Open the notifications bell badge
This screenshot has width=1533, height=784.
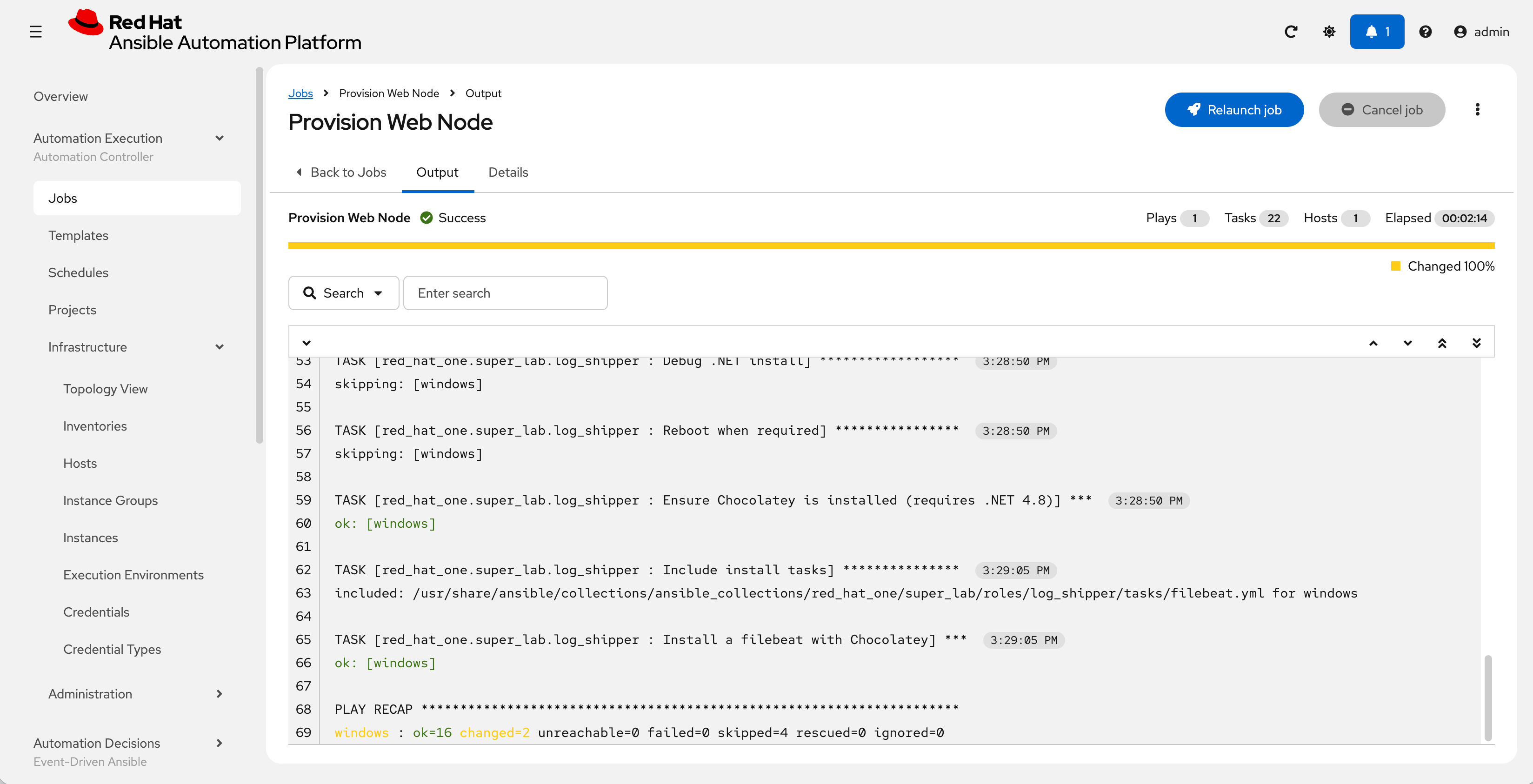click(1376, 32)
